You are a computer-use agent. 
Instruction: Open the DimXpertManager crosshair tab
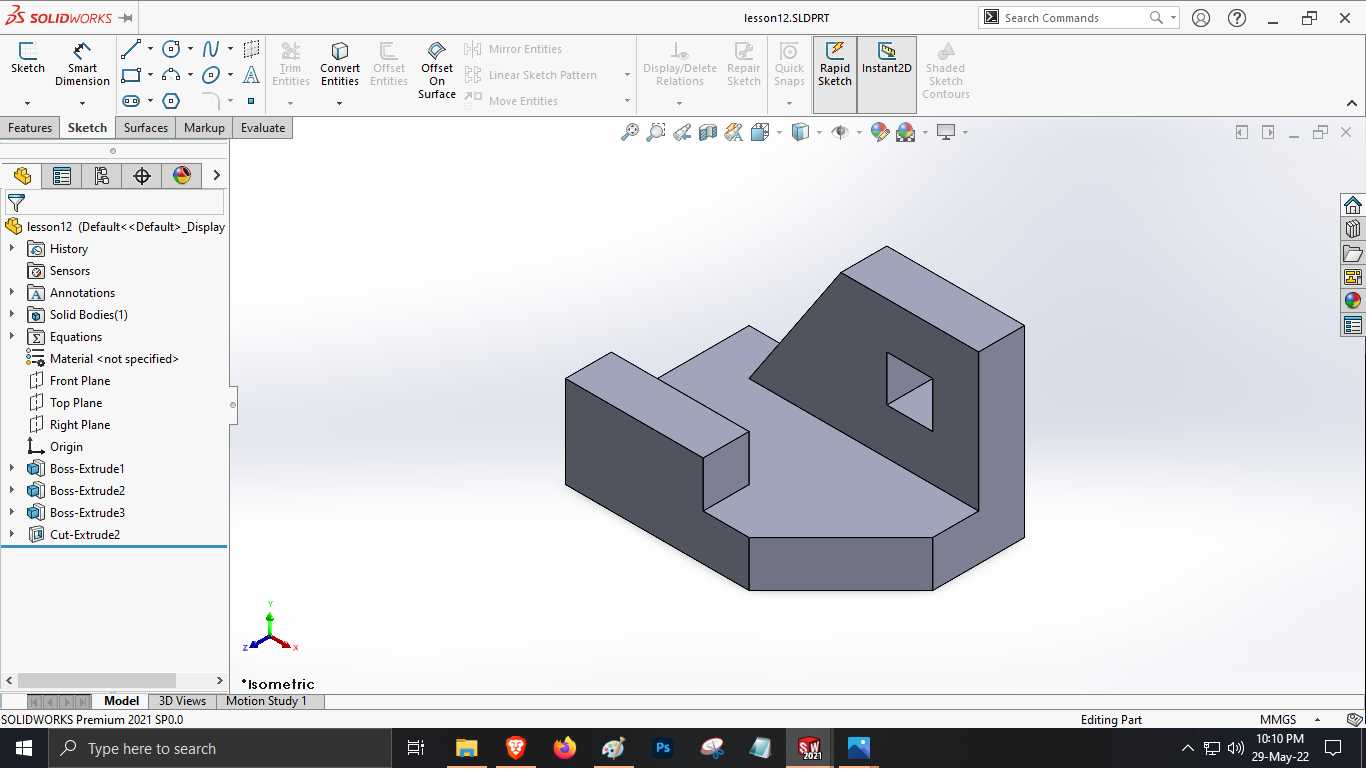point(142,176)
